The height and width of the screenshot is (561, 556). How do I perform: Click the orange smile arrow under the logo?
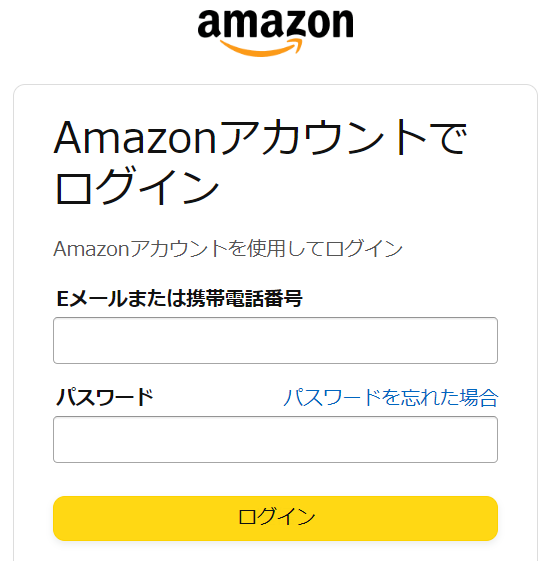click(261, 48)
